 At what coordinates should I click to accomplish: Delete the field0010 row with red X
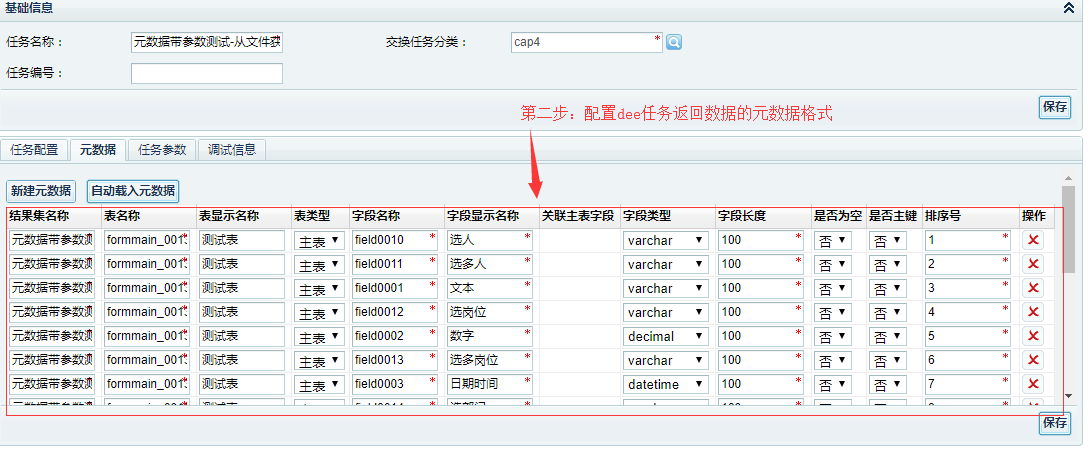pos(1033,240)
